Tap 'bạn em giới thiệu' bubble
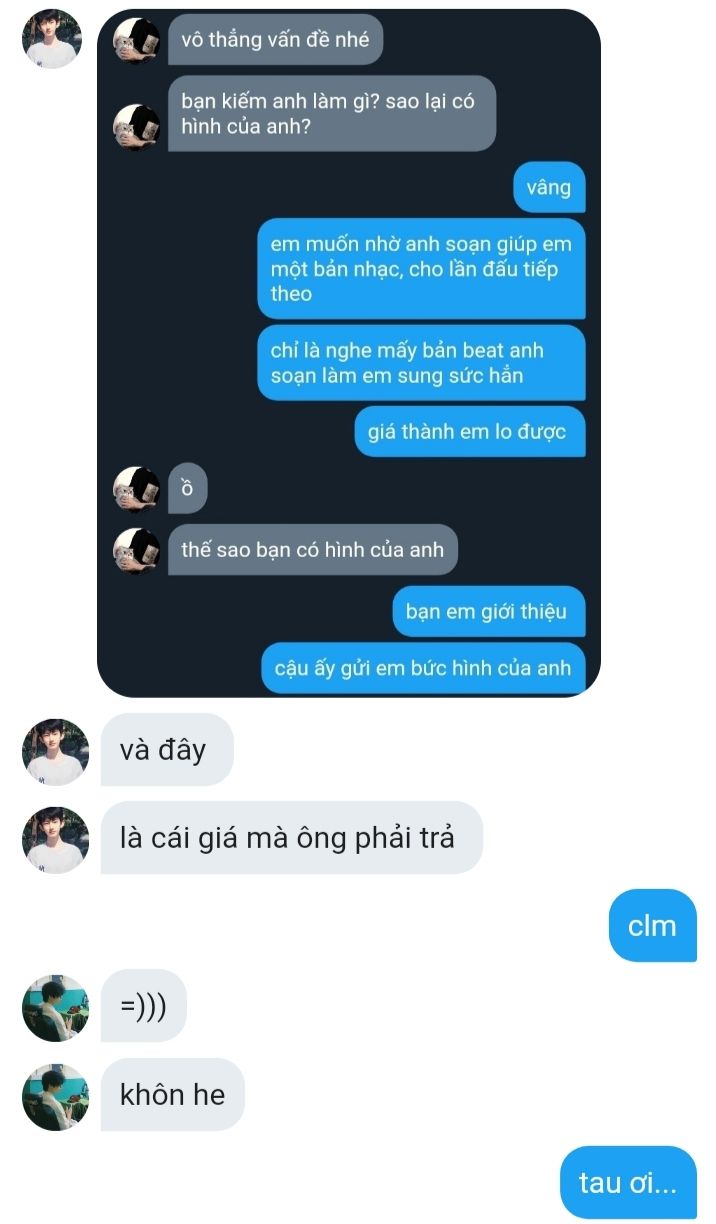 [x=488, y=611]
